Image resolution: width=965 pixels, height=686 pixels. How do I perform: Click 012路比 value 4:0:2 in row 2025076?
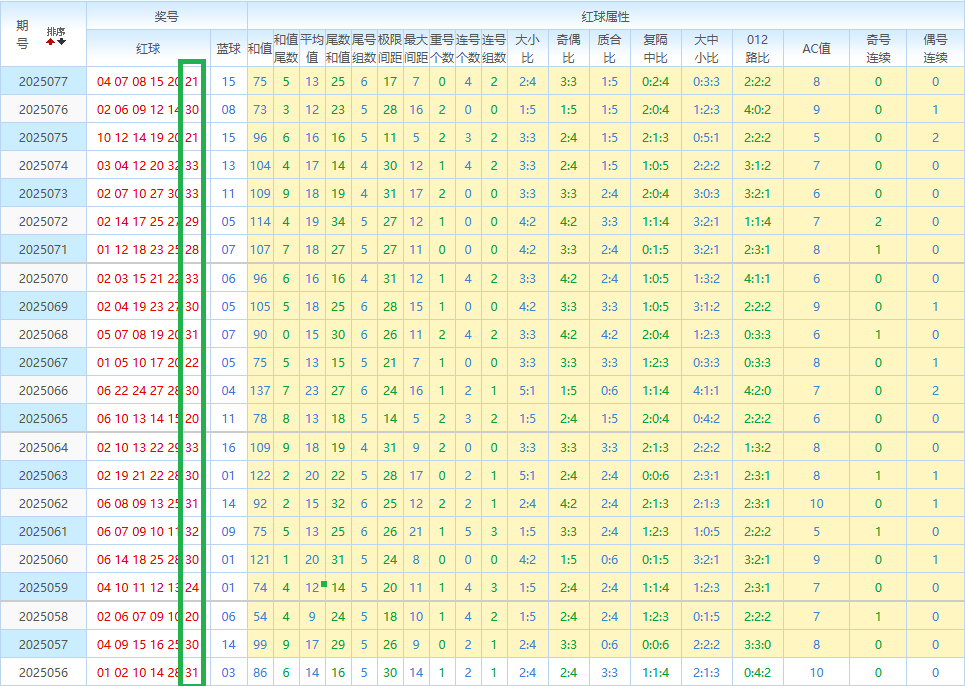(758, 110)
